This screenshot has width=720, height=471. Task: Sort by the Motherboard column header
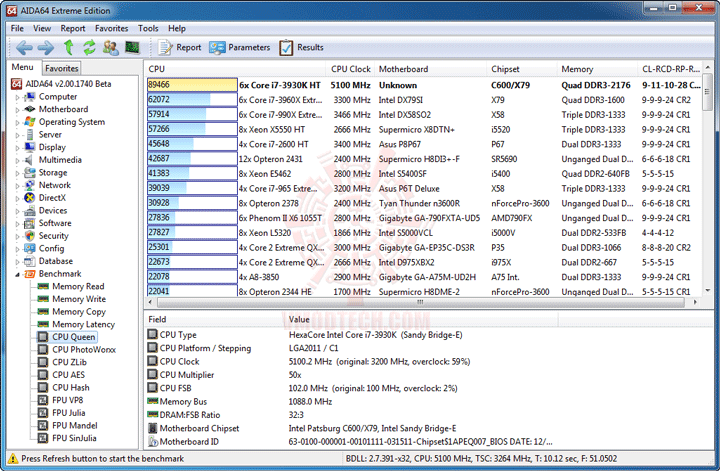[x=430, y=69]
